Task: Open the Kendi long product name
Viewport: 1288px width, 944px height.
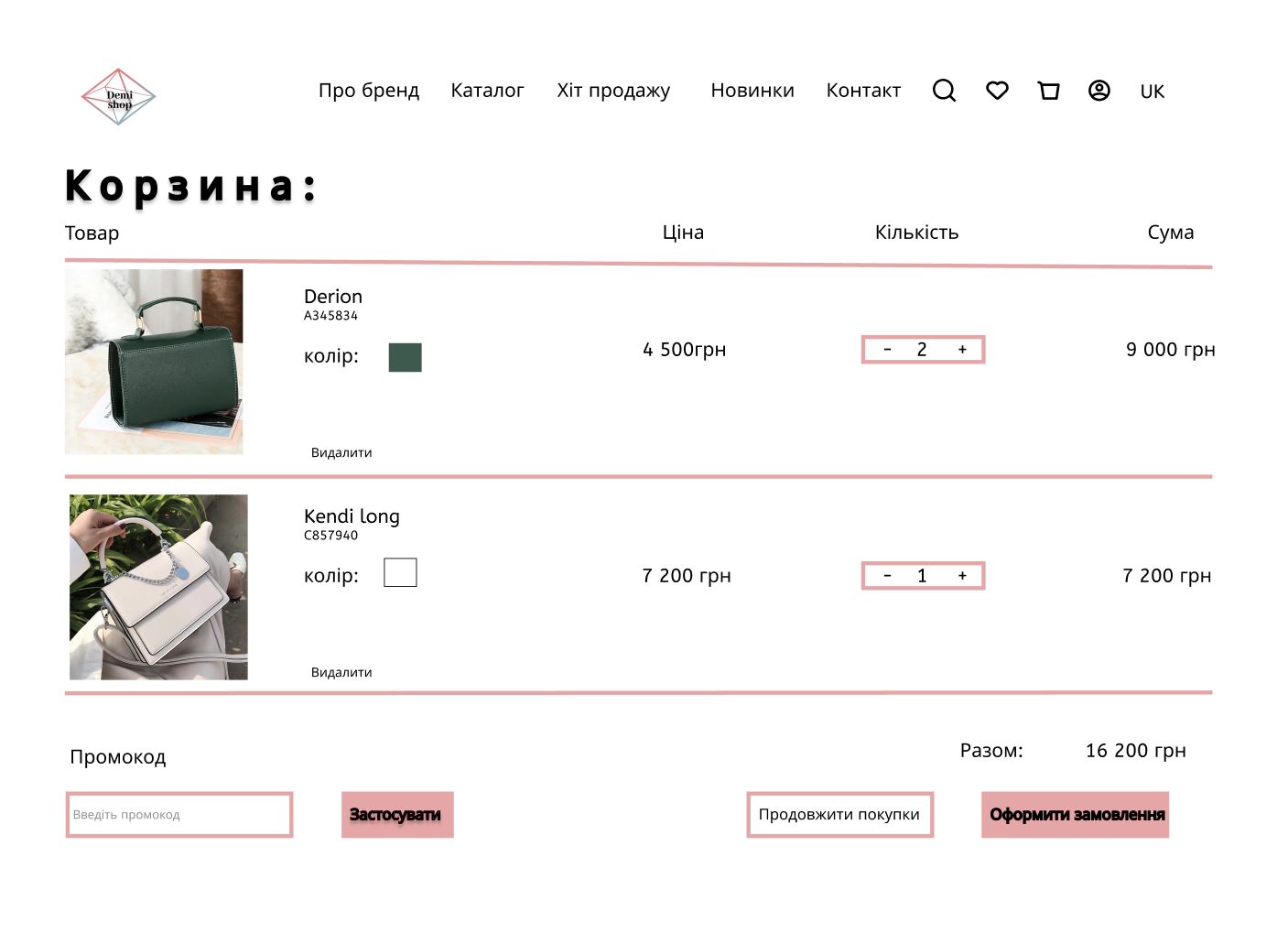Action: [352, 516]
